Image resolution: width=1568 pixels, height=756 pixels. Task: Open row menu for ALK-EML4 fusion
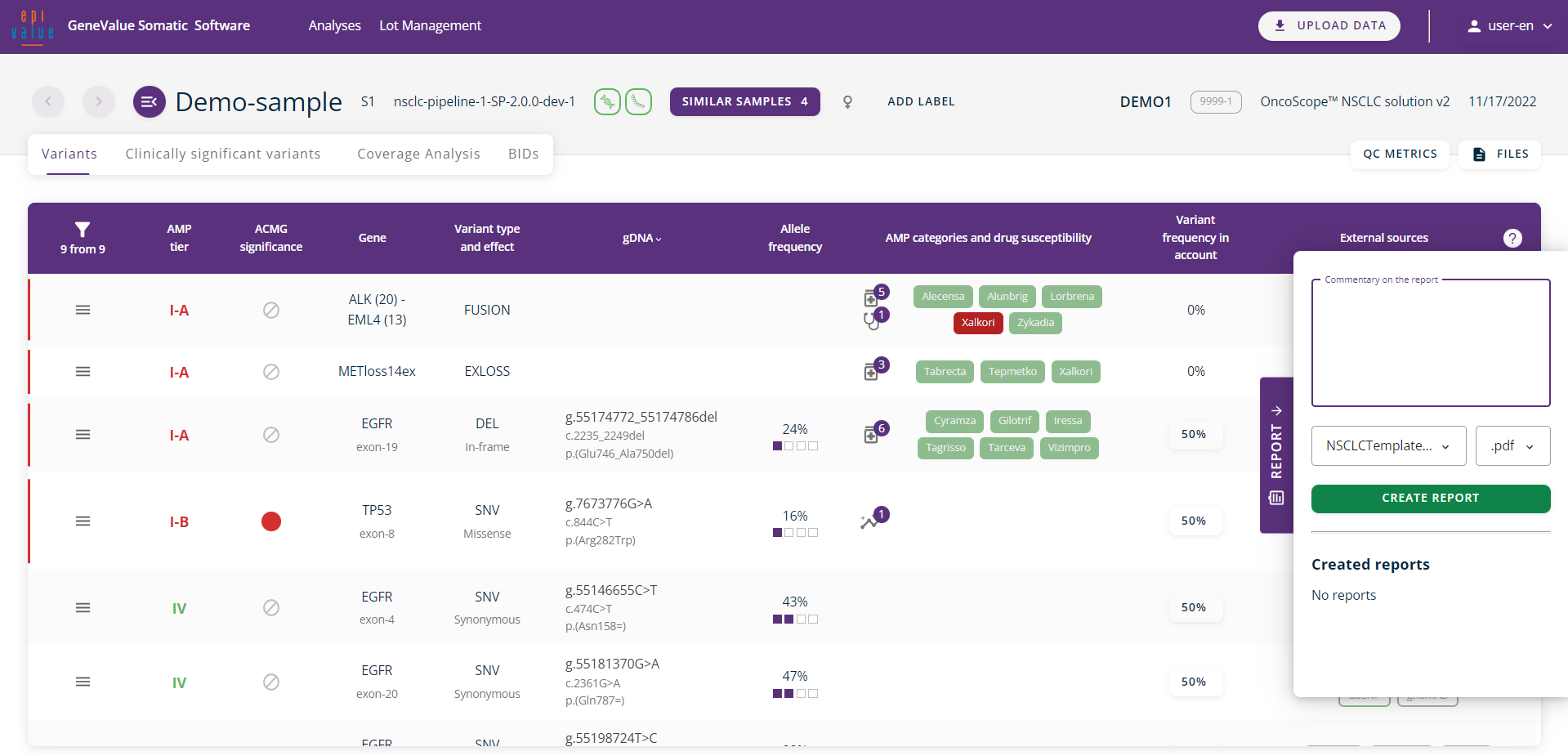click(x=83, y=310)
